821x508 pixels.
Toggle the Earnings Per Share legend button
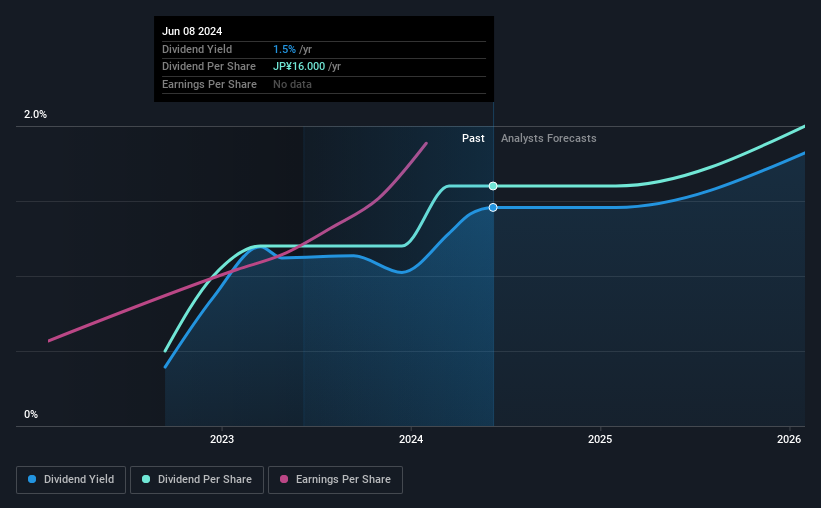tap(335, 480)
